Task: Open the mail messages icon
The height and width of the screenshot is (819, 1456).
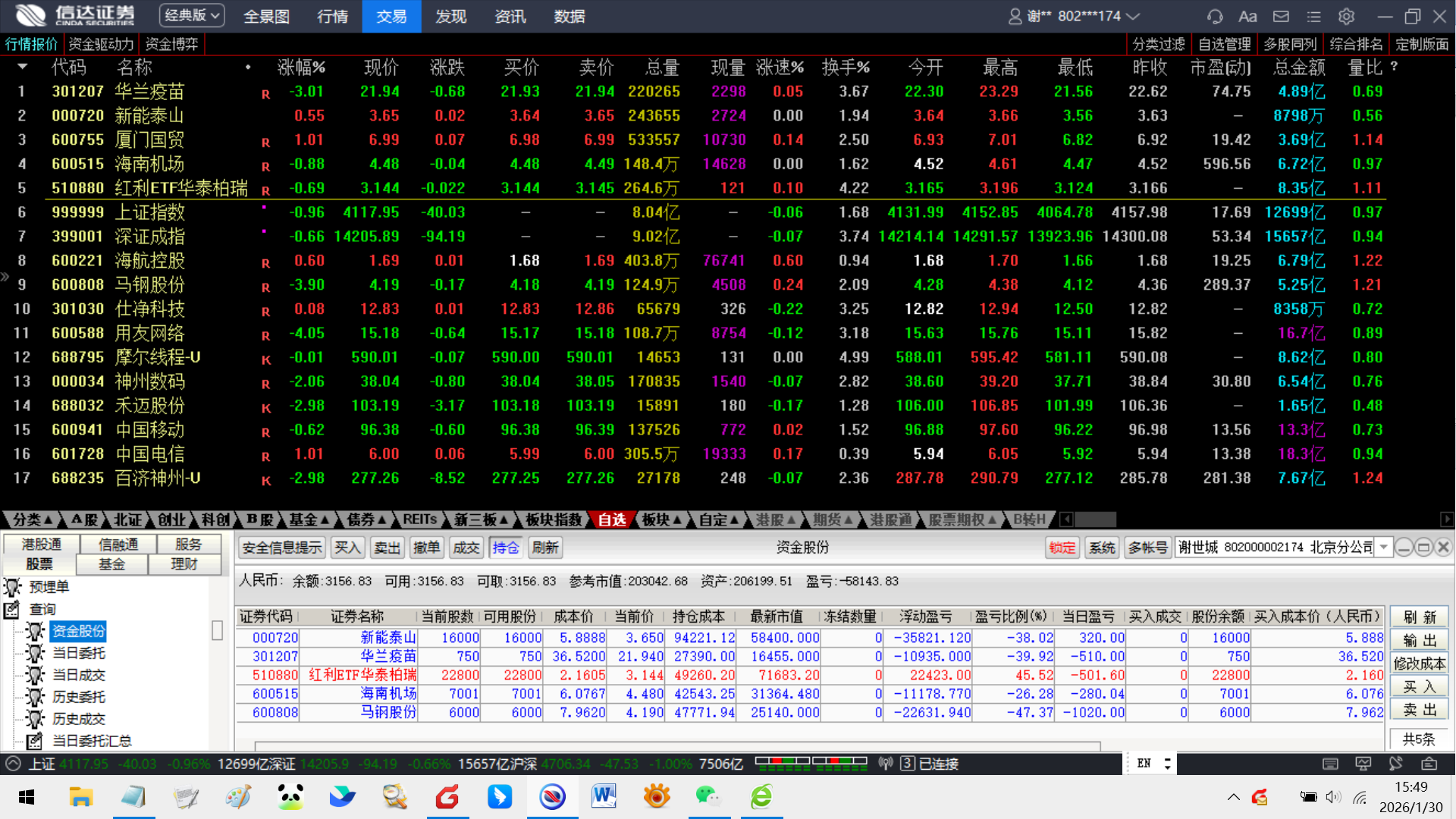Action: pos(1281,16)
